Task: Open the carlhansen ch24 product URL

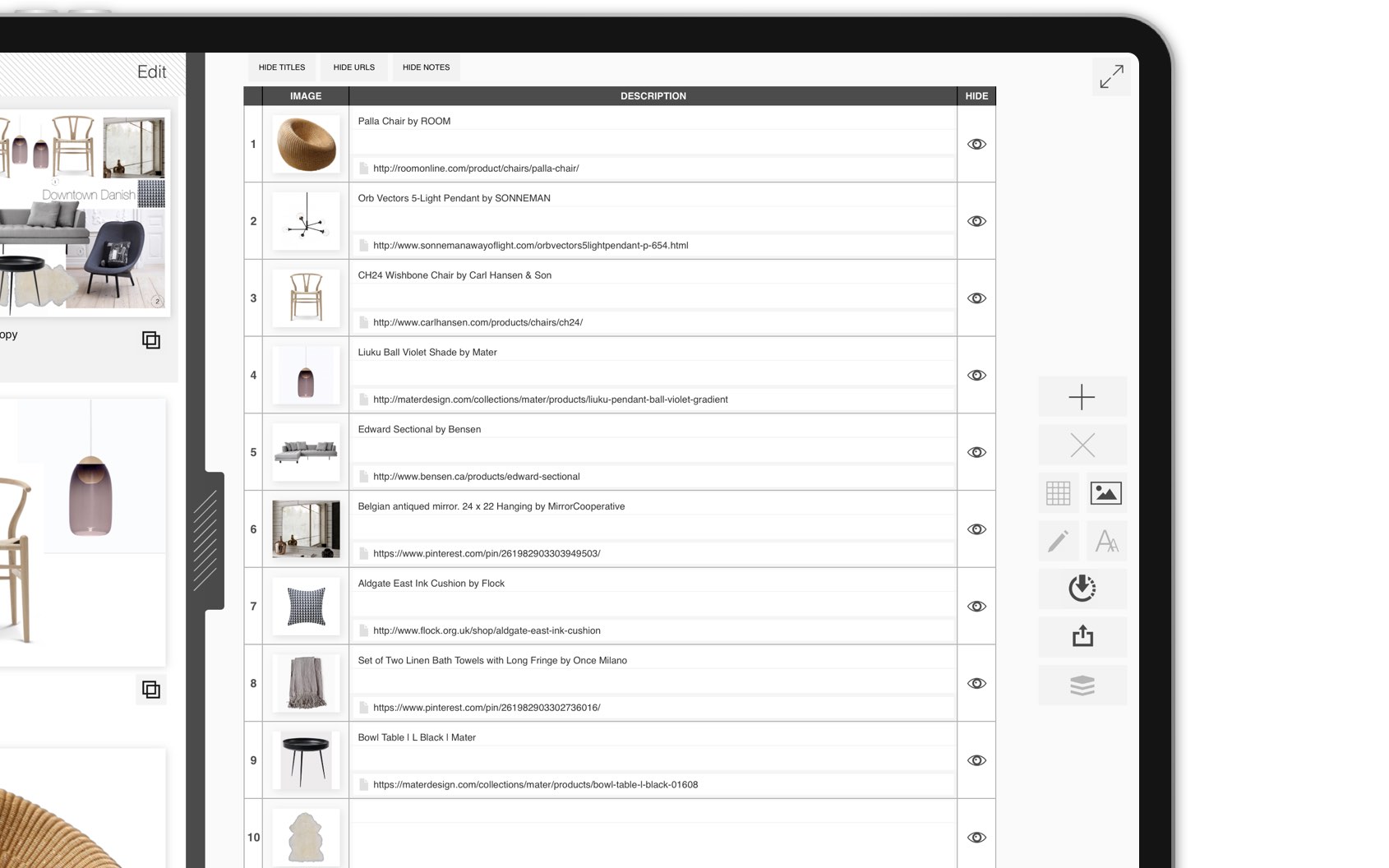Action: tap(478, 322)
